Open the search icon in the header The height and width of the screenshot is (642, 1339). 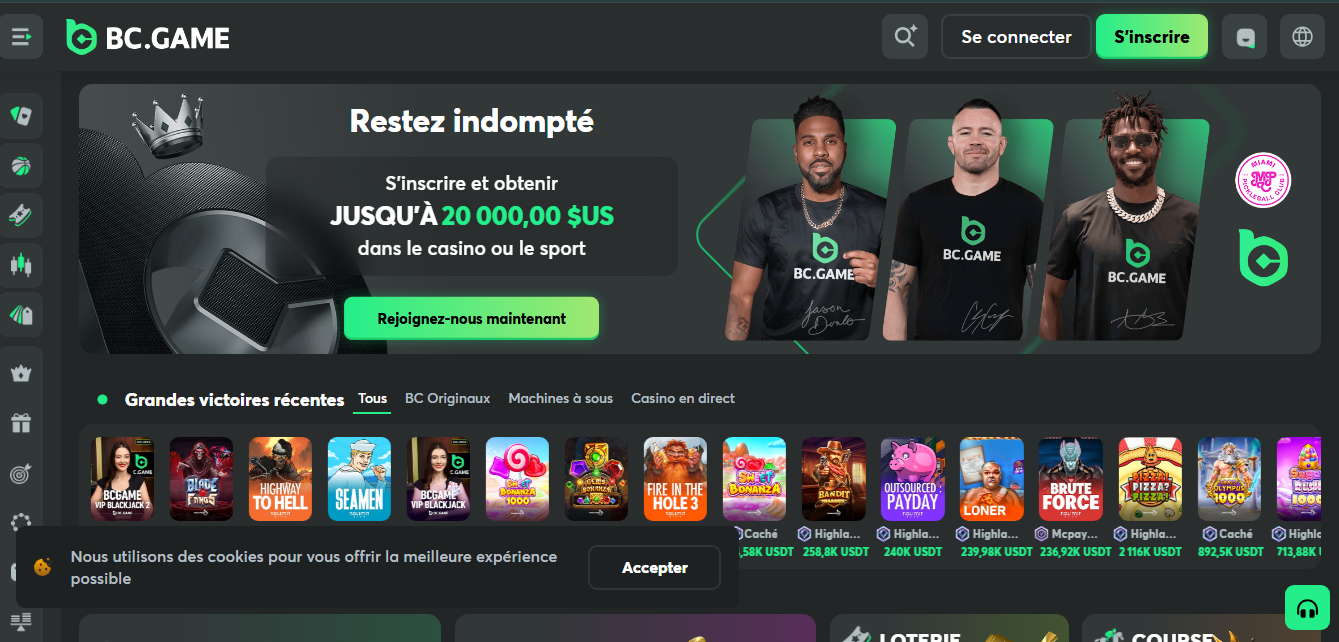[x=905, y=37]
